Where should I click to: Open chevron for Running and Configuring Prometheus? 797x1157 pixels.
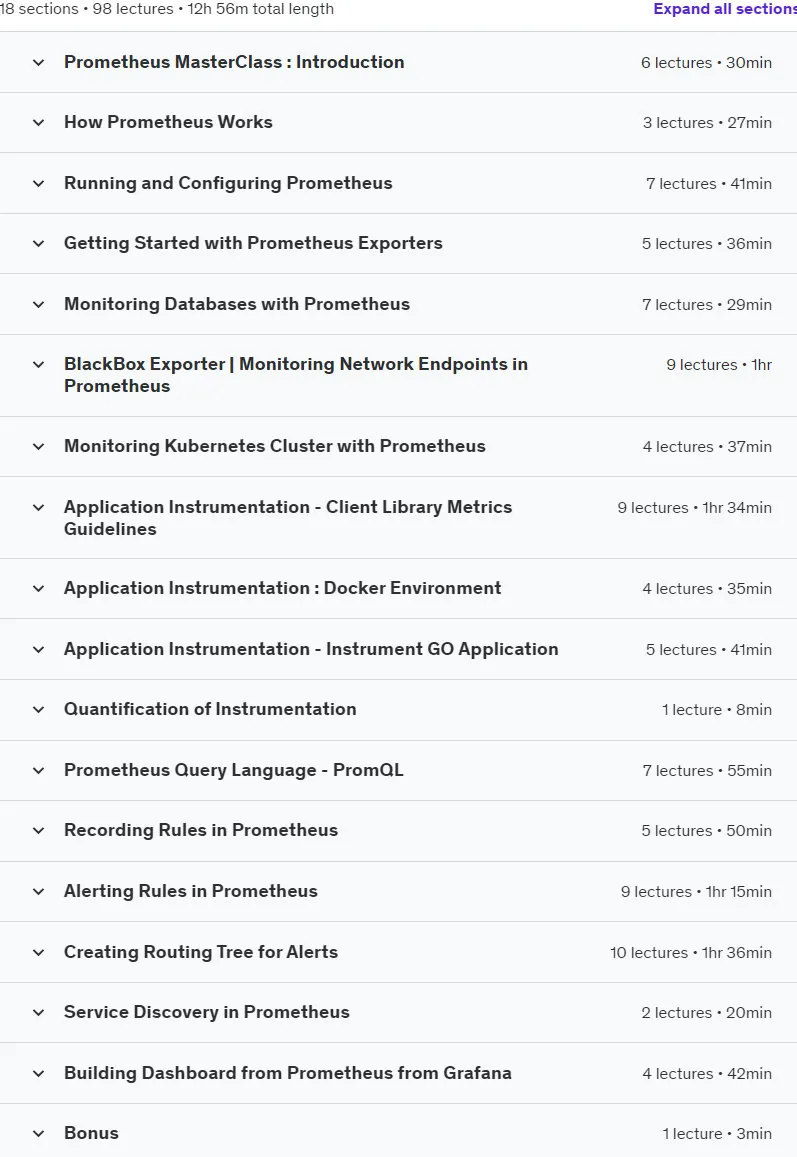pos(38,184)
